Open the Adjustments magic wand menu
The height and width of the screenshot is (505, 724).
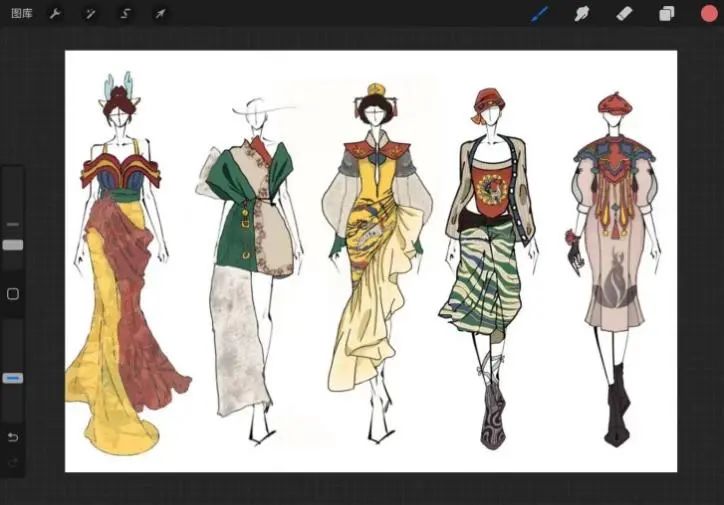(90, 14)
